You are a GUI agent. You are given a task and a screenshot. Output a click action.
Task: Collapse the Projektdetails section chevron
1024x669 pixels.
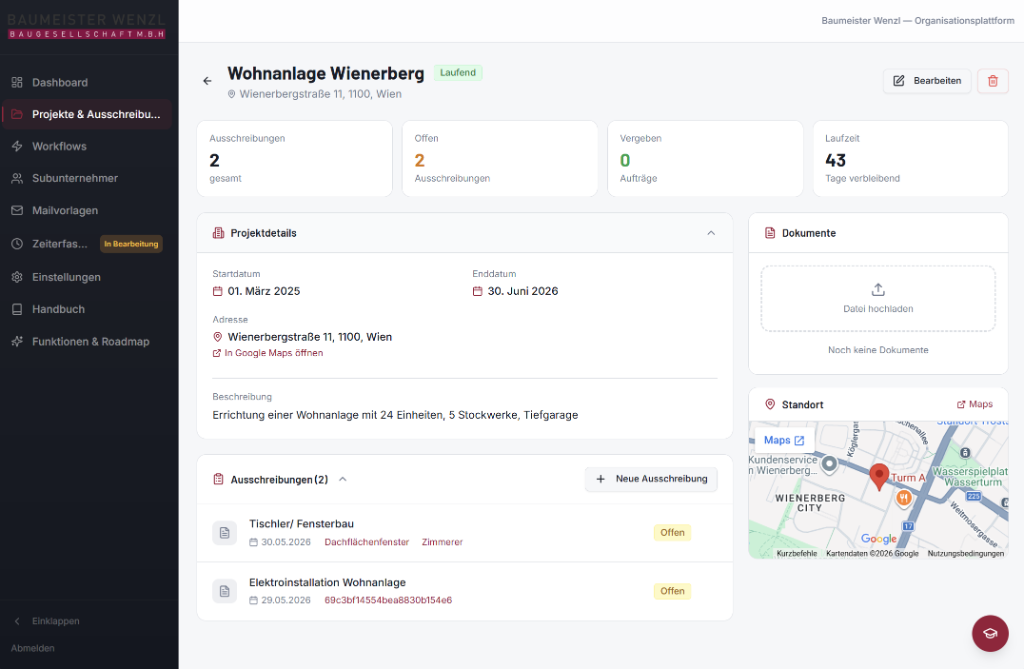711,233
